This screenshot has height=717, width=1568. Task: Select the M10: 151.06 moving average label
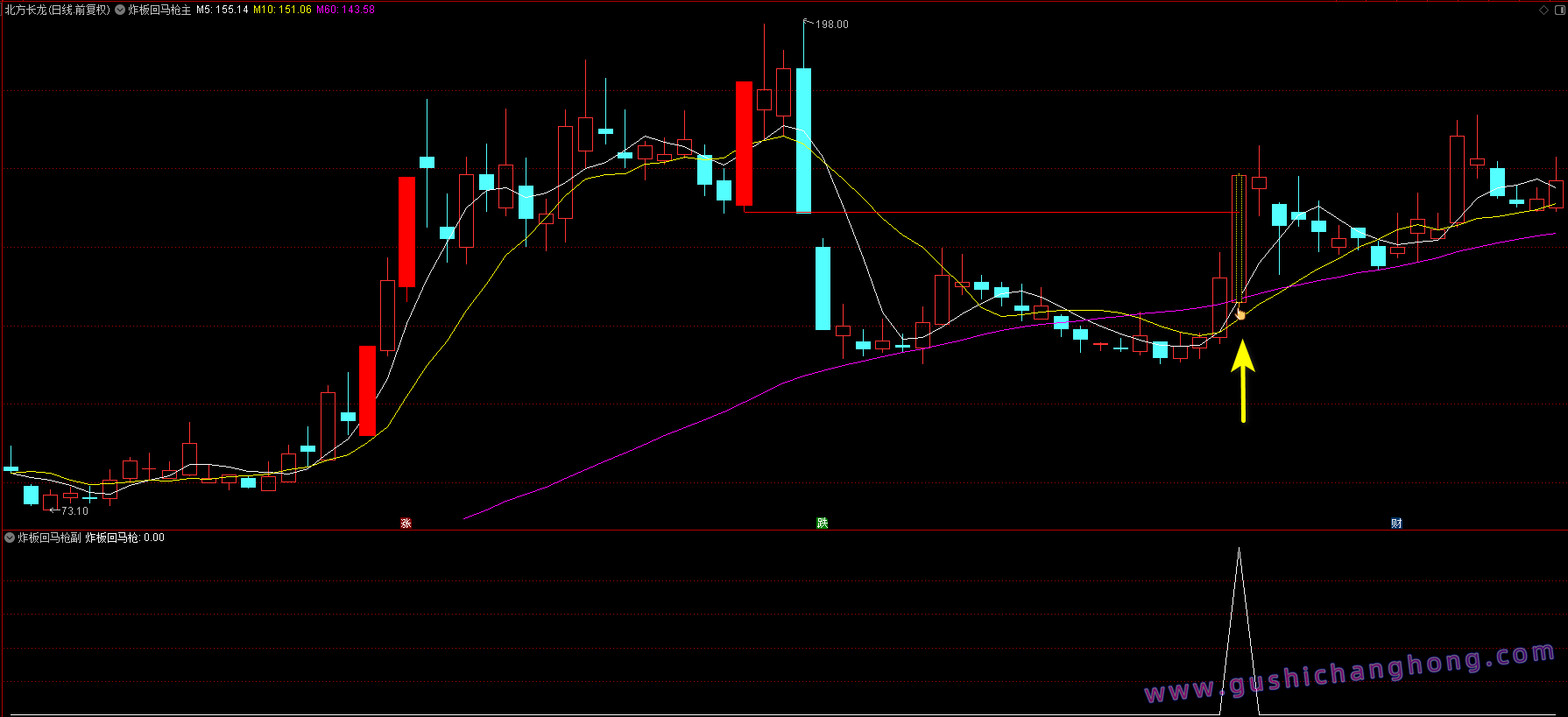pyautogui.click(x=282, y=10)
